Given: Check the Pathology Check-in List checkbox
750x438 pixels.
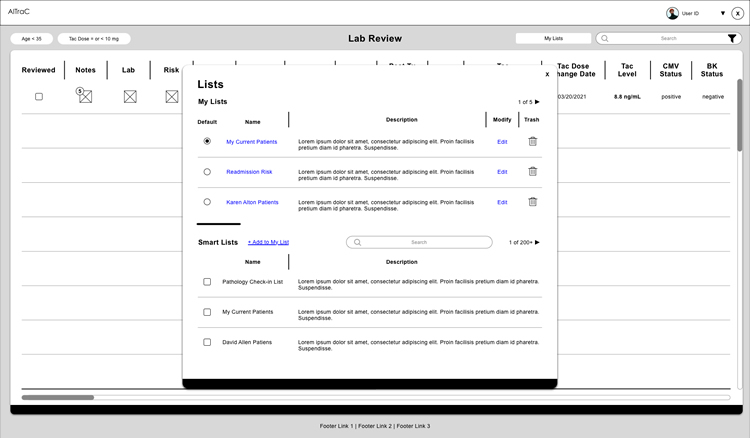Looking at the screenshot, I should 207,282.
